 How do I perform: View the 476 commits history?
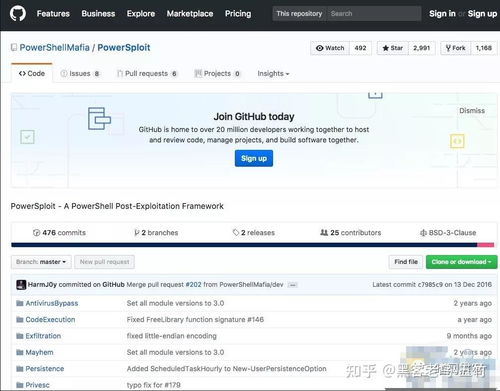coord(59,233)
